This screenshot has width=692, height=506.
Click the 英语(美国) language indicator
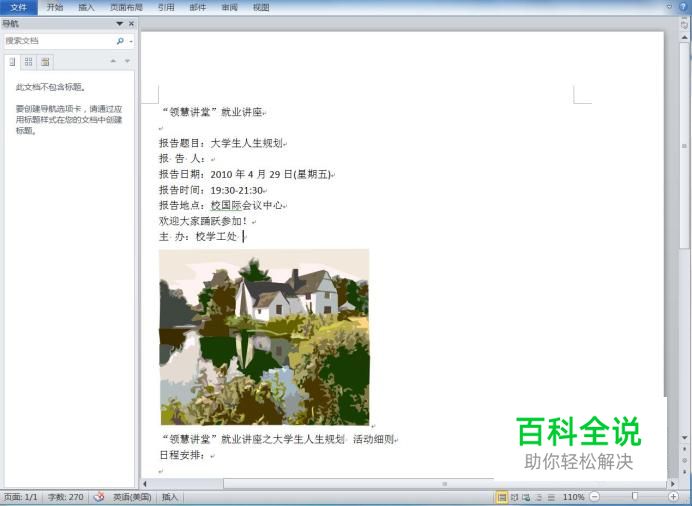coord(132,497)
